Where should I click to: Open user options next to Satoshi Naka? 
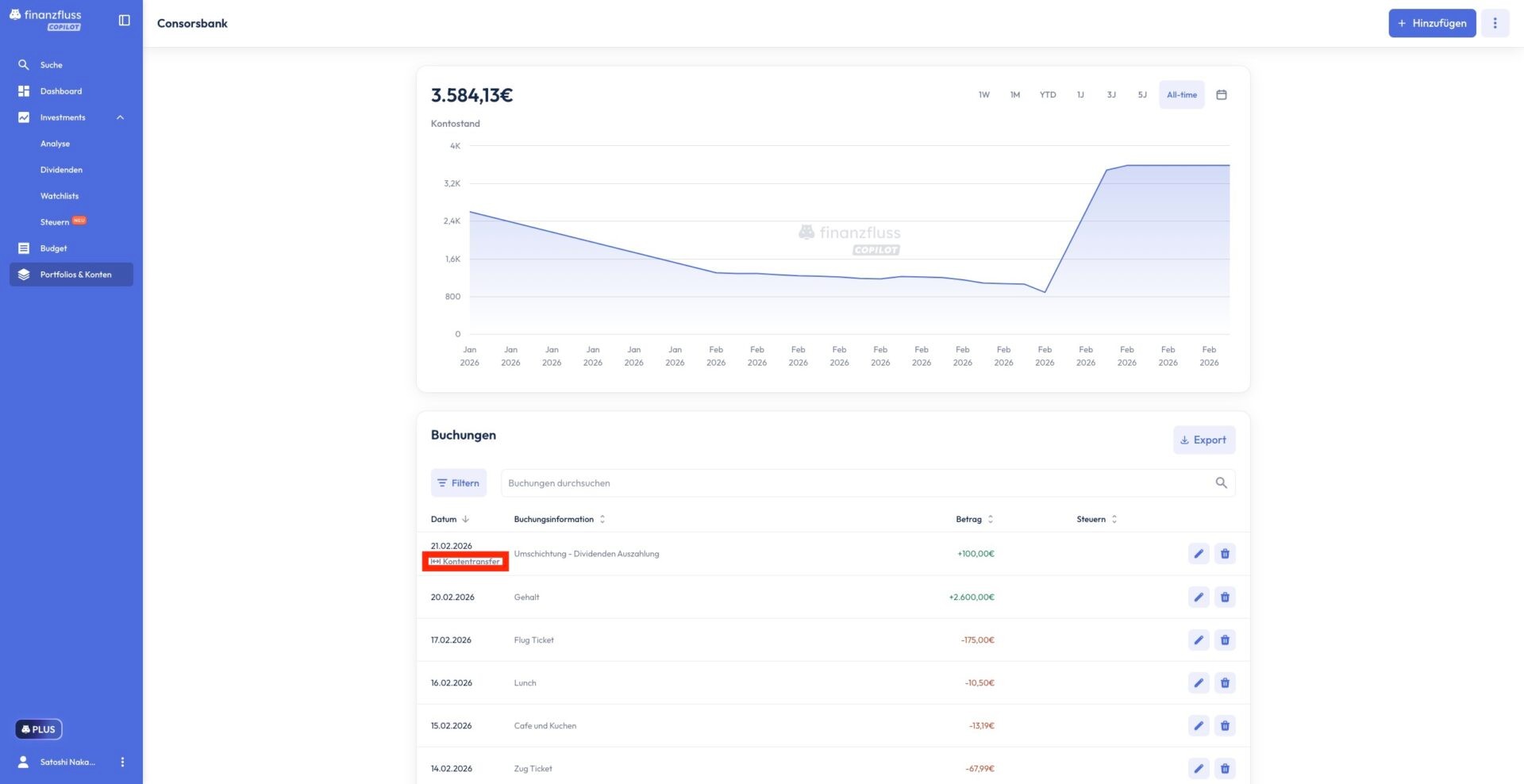pyautogui.click(x=122, y=762)
